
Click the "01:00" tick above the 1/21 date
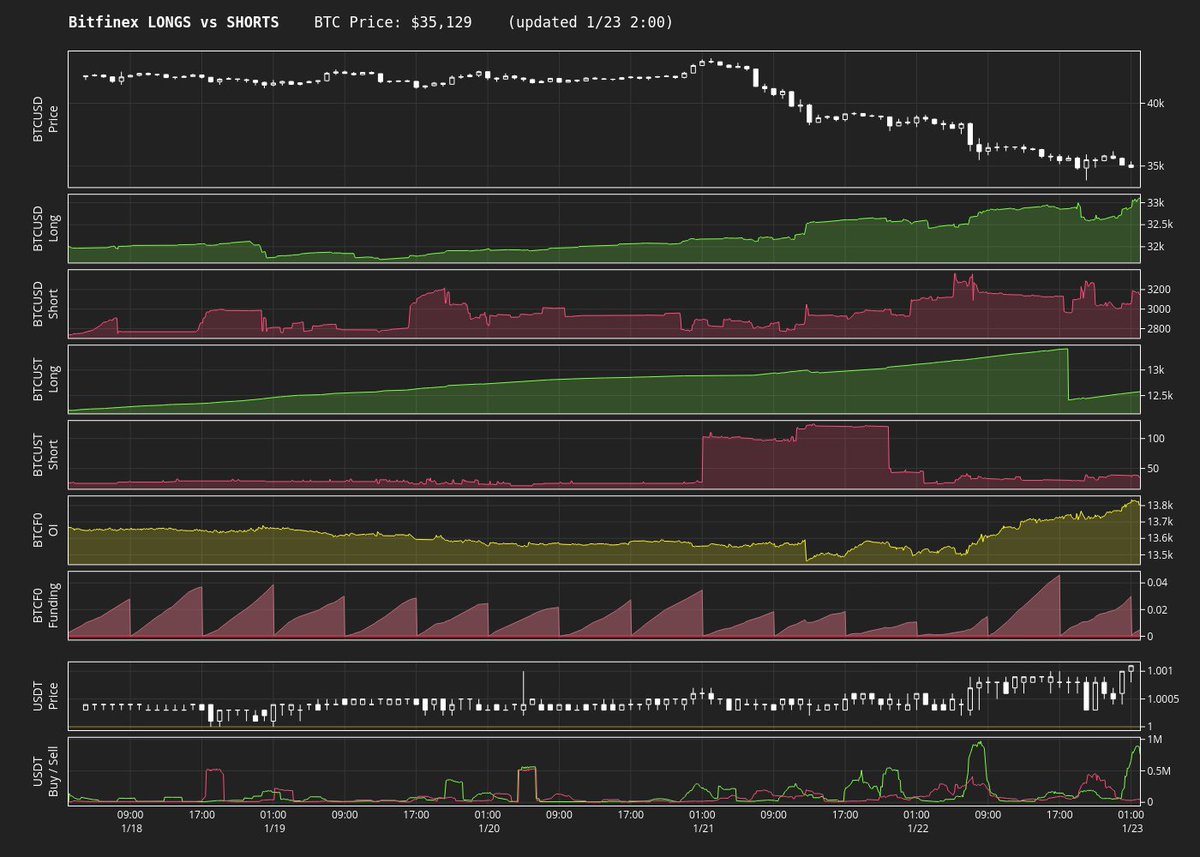pos(703,815)
